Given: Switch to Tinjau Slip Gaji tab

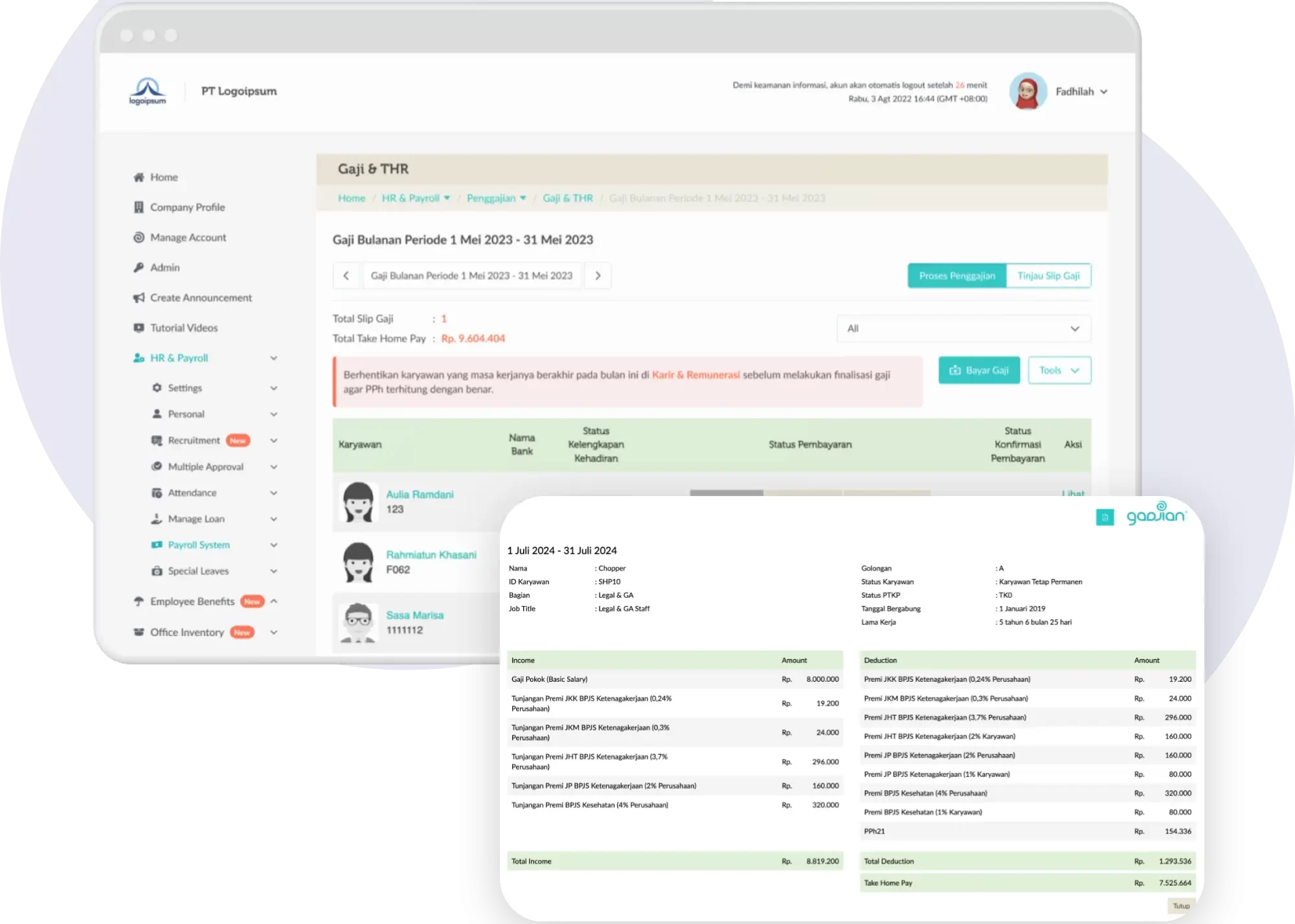Looking at the screenshot, I should pos(1048,276).
